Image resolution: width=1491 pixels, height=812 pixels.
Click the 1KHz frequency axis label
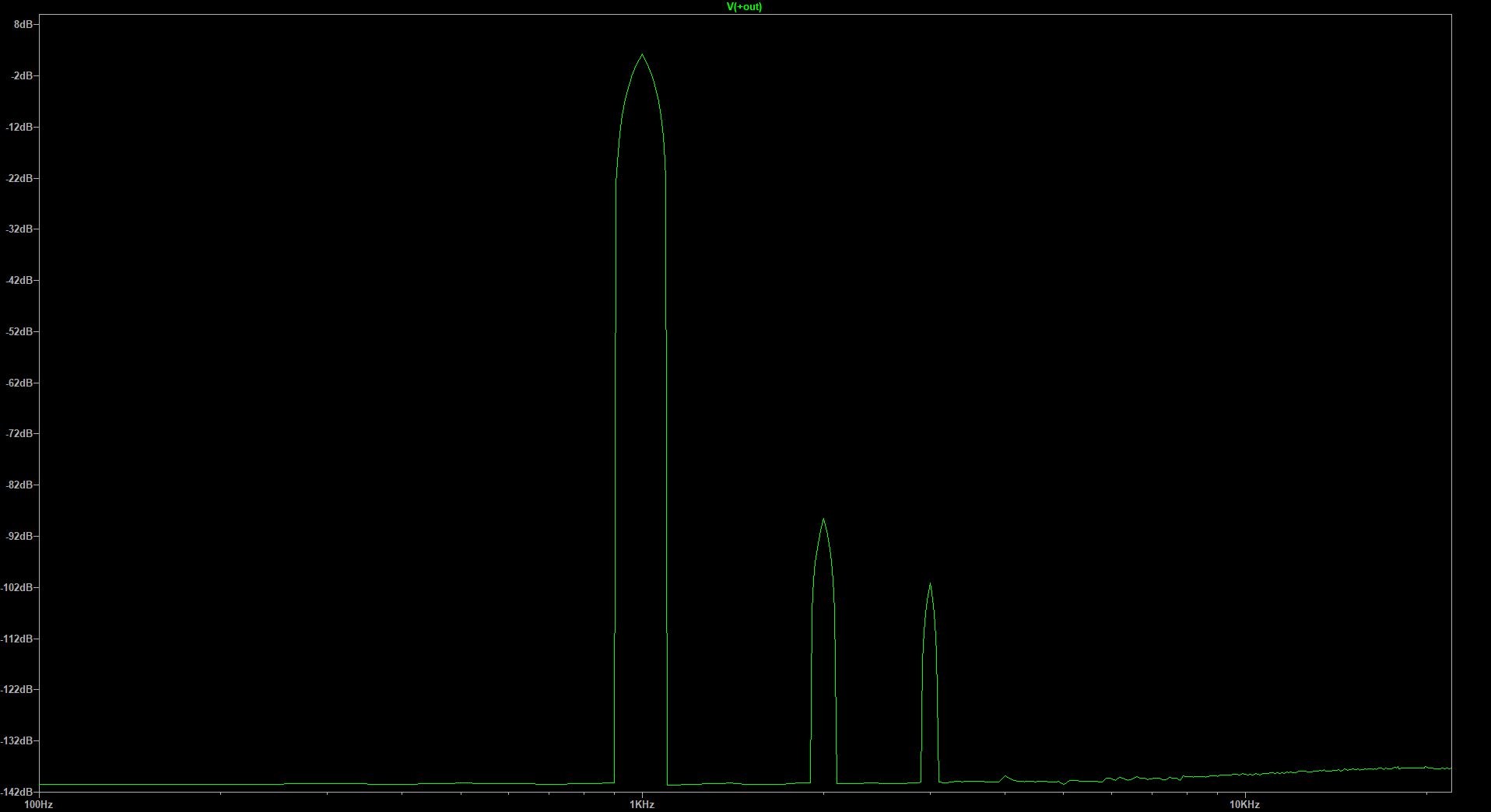click(642, 804)
